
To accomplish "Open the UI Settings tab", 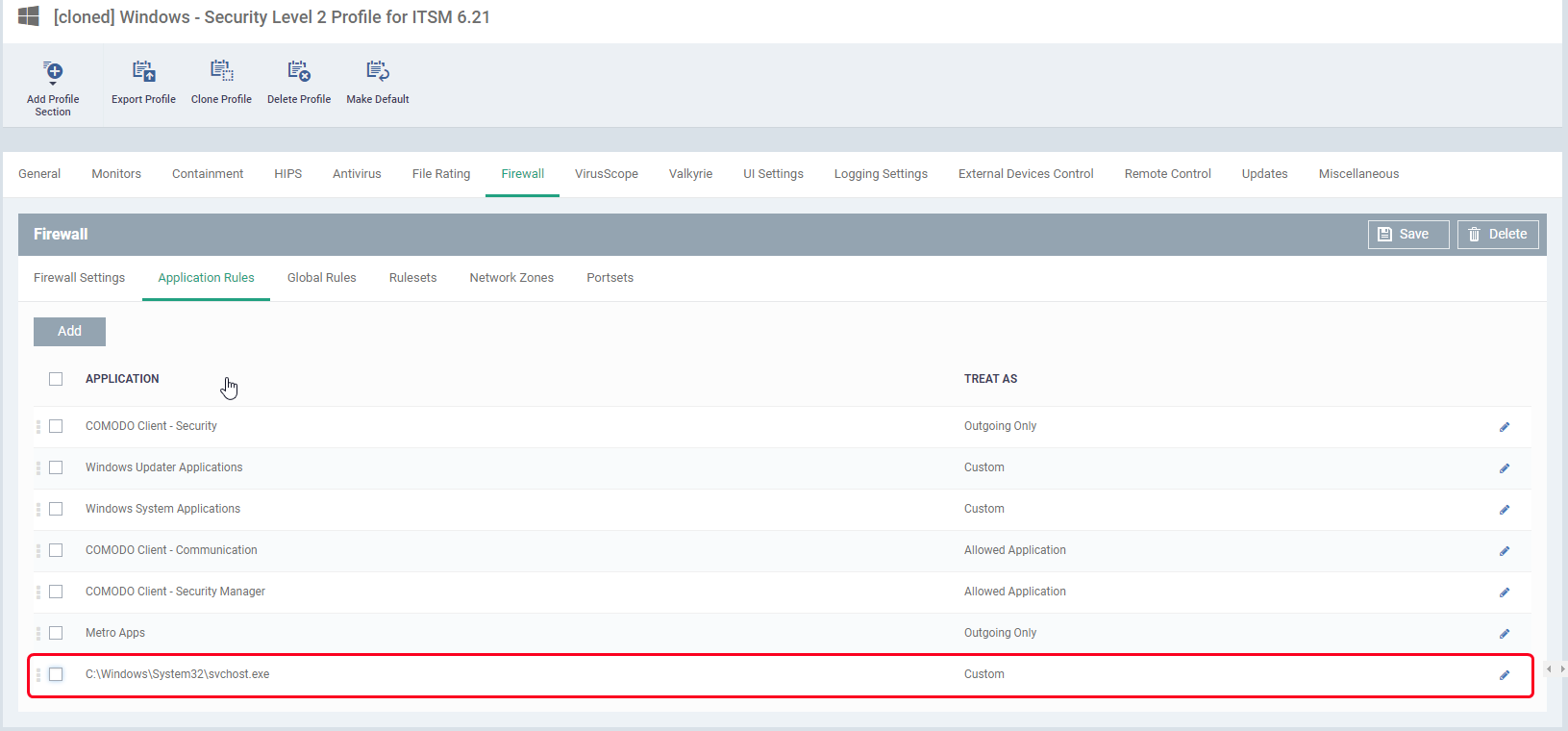I will pos(773,174).
